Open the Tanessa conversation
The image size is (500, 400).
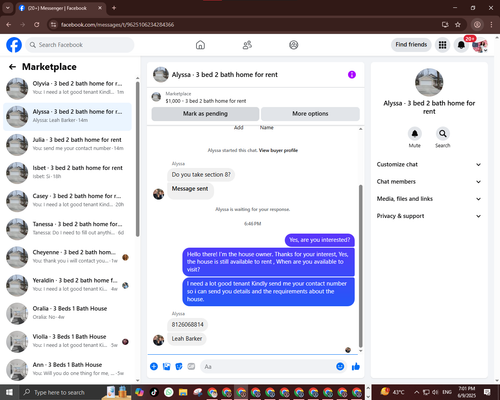67,229
